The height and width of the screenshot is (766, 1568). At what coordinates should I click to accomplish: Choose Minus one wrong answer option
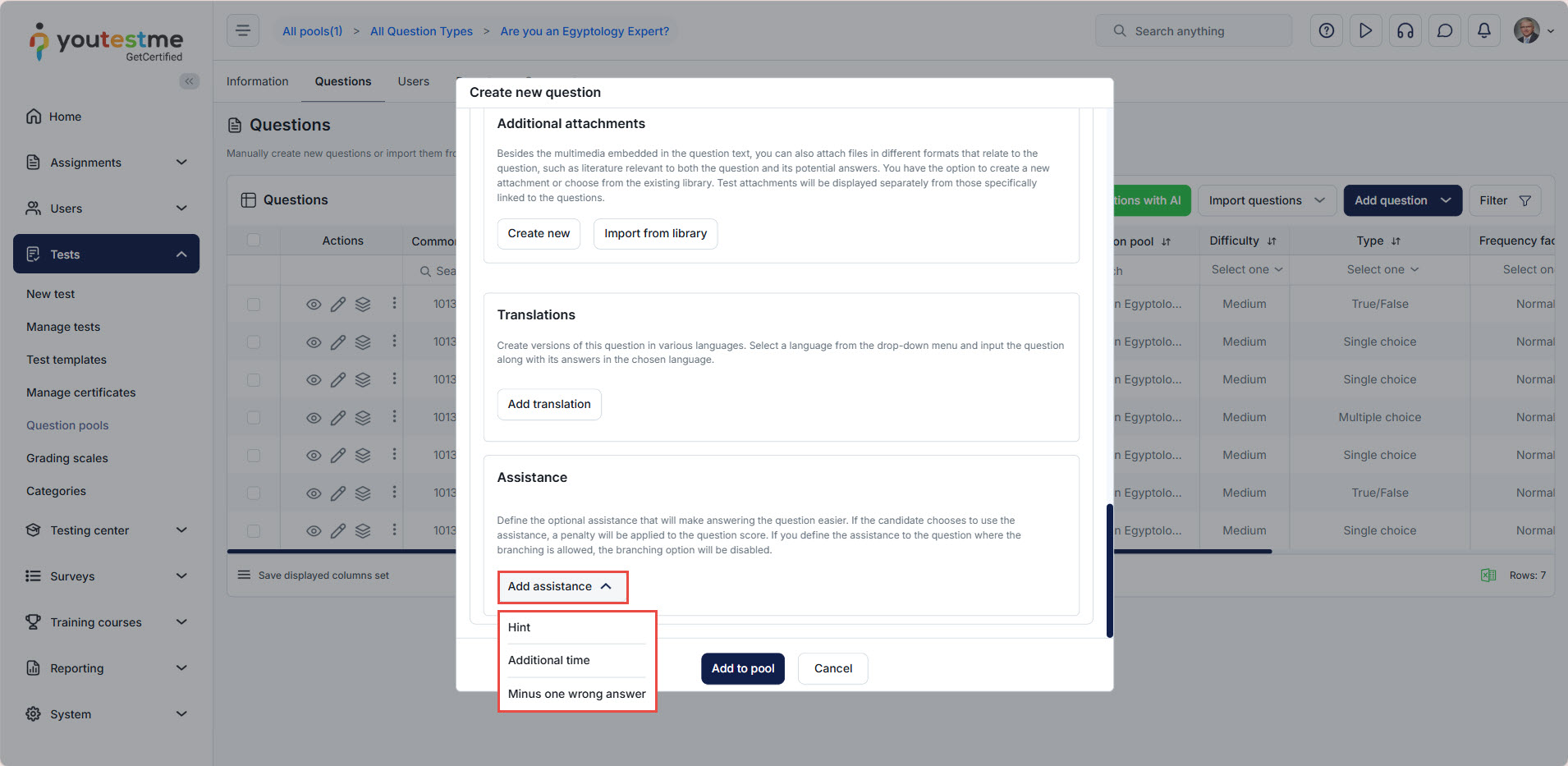tap(576, 694)
